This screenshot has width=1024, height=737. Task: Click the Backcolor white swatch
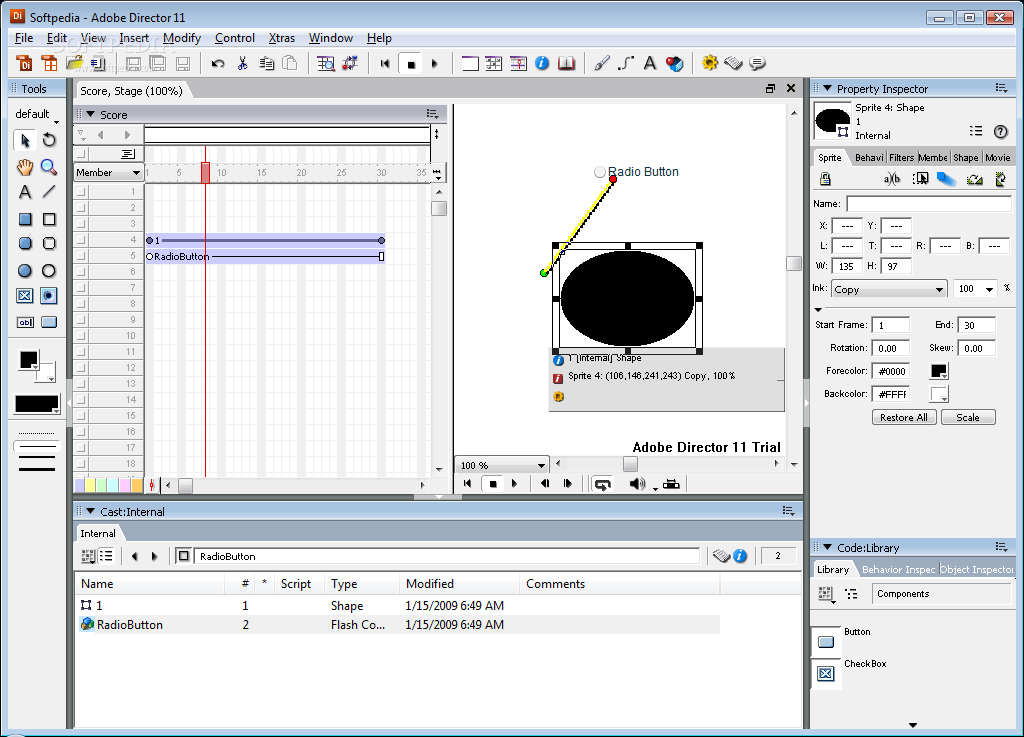(938, 394)
